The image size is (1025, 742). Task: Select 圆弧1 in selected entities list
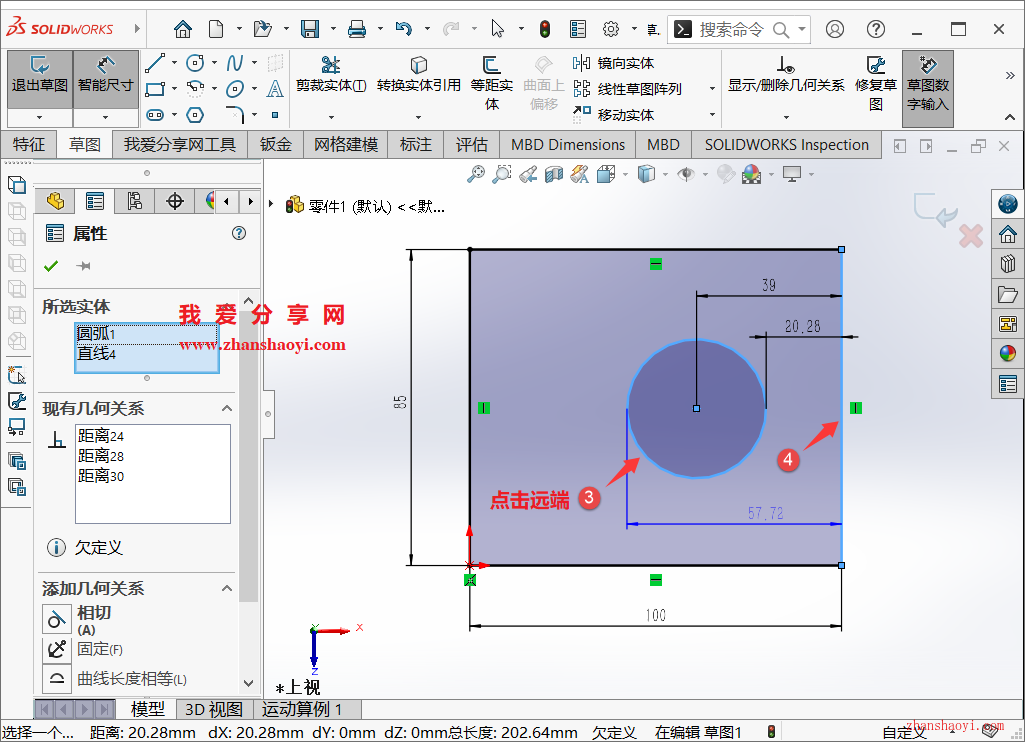click(x=146, y=334)
